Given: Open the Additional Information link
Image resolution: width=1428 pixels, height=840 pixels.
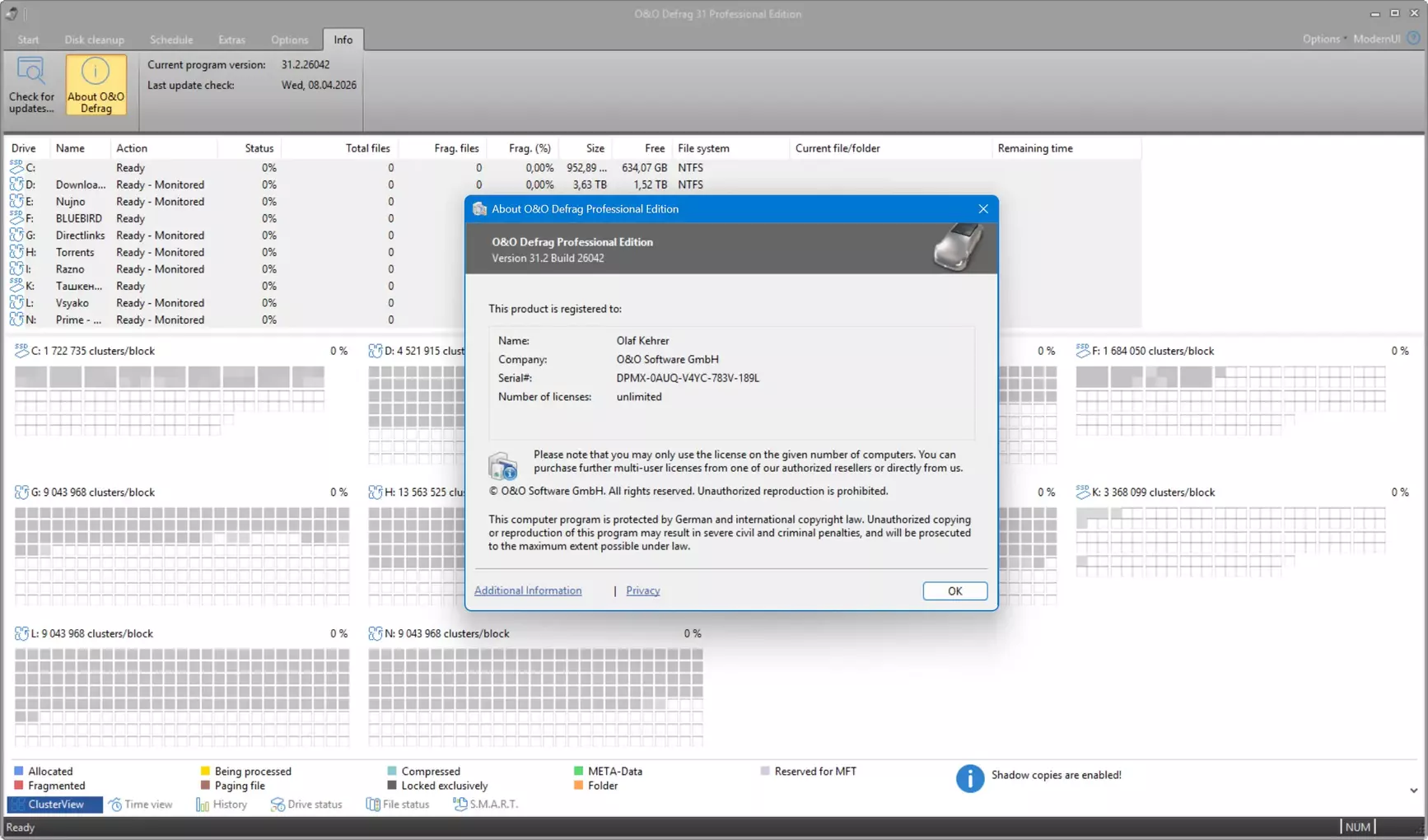Looking at the screenshot, I should click(x=527, y=590).
